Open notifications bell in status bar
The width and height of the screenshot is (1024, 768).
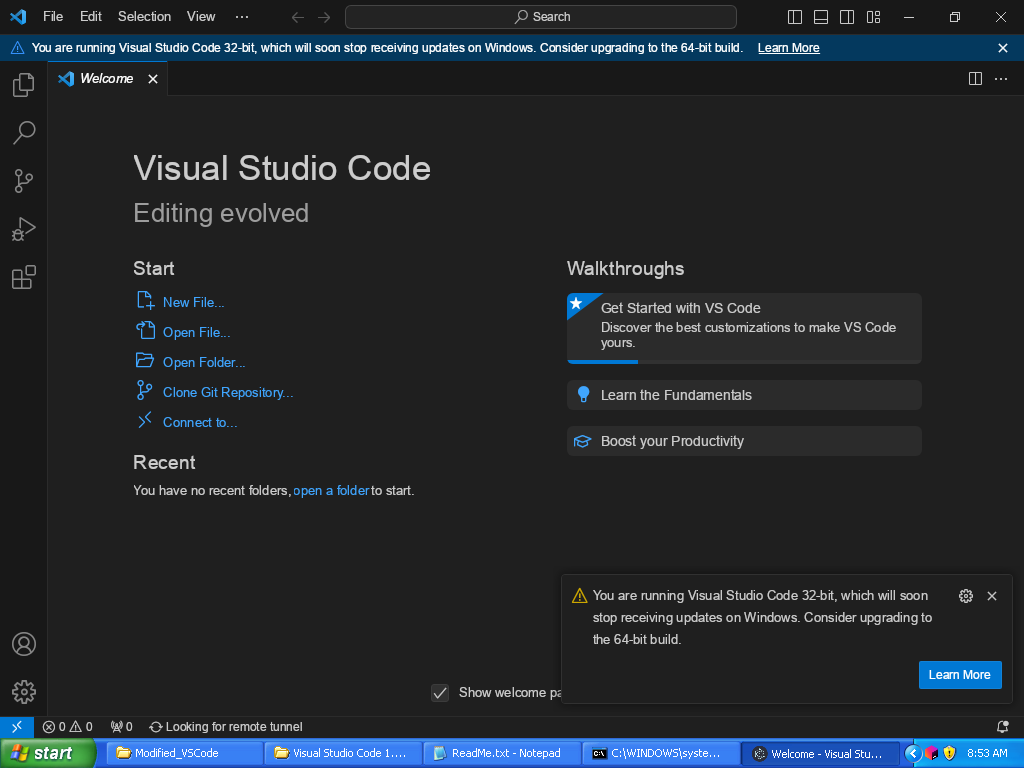(x=1002, y=727)
